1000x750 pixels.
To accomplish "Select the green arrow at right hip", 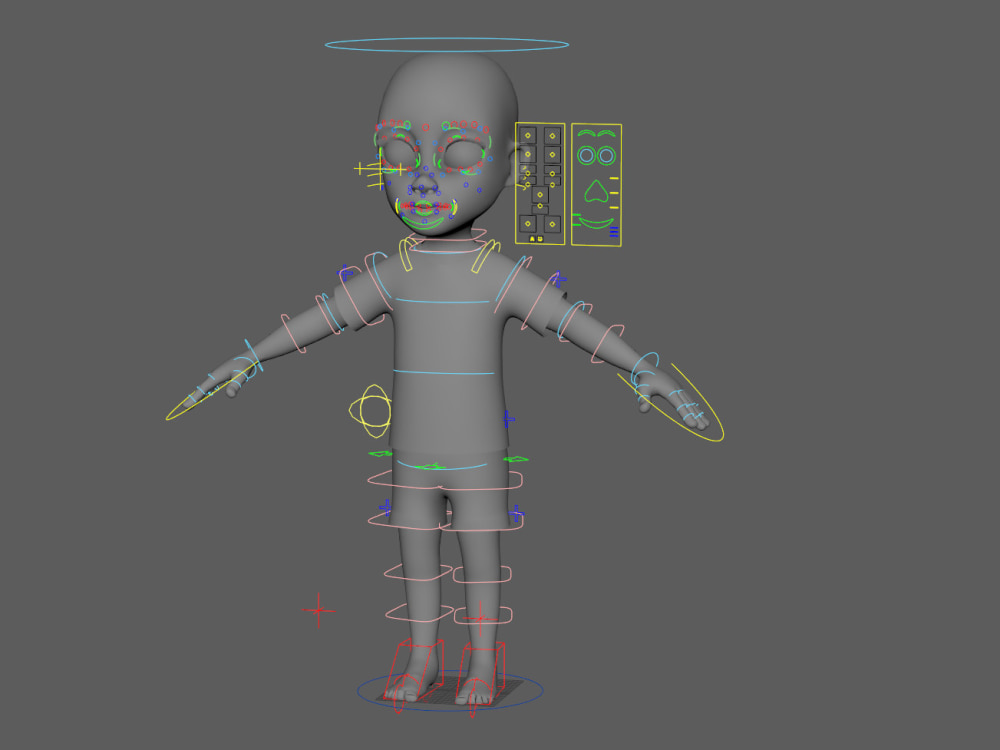I will pos(515,459).
